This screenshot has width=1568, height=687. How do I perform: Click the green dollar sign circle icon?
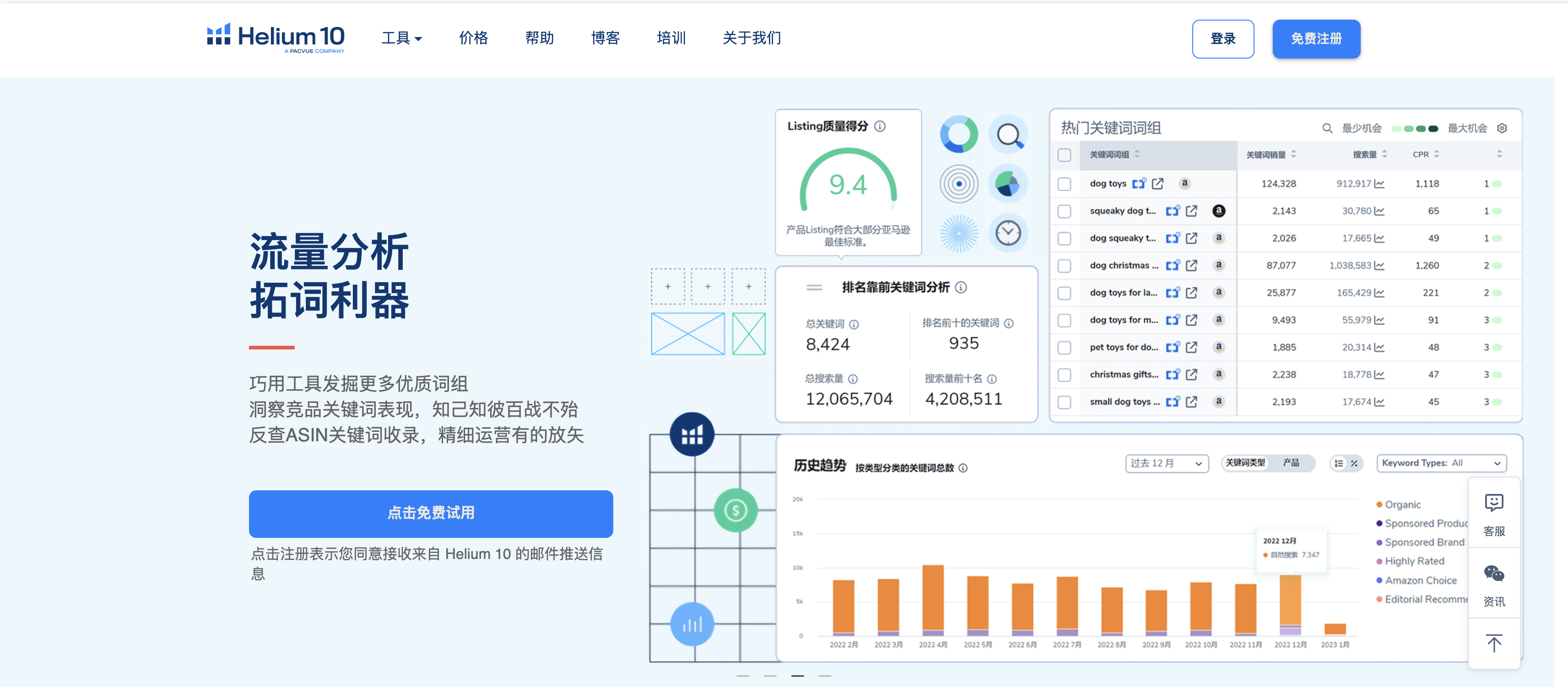735,510
